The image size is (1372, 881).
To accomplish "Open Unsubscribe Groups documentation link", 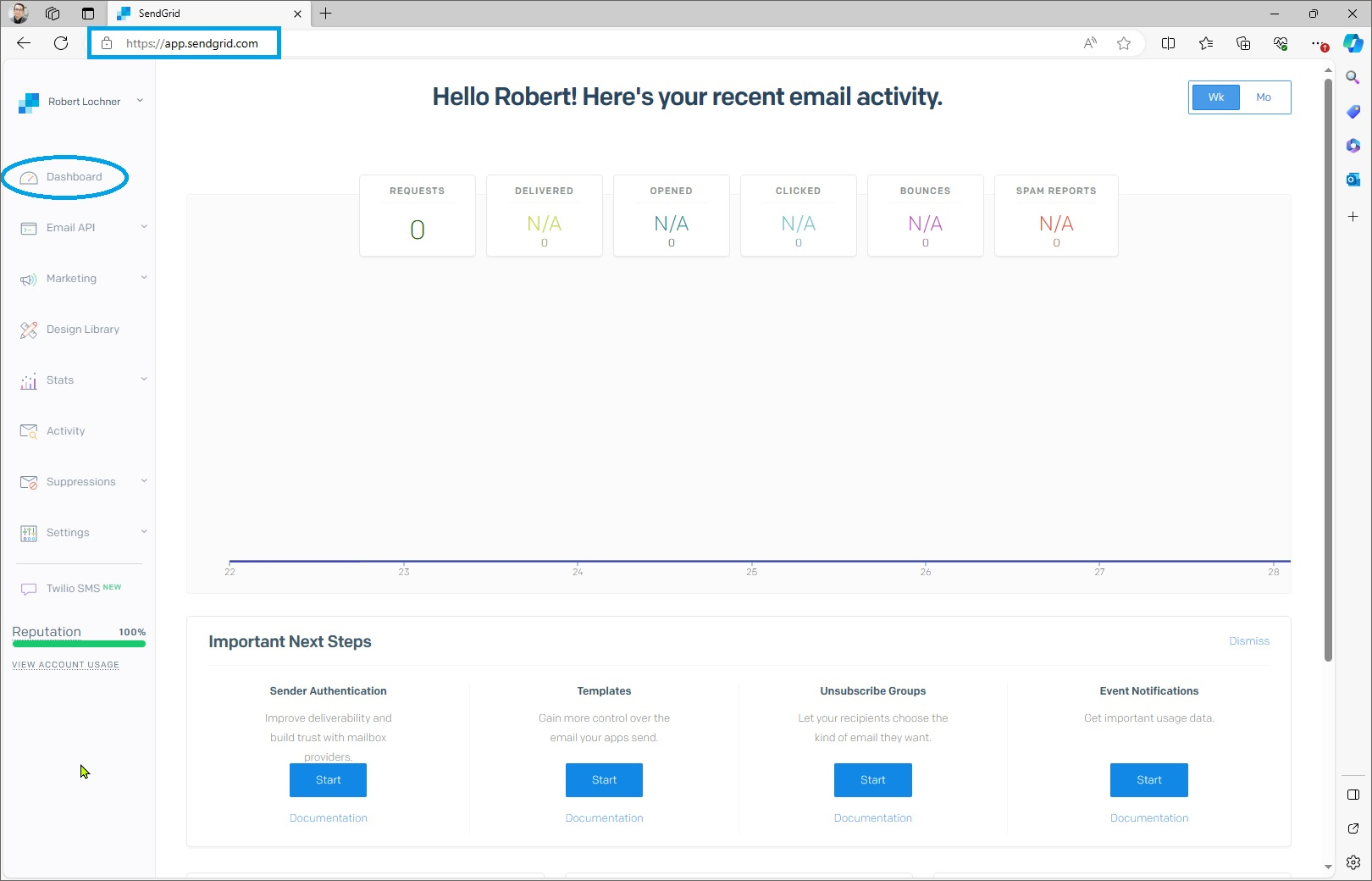I will tap(873, 818).
